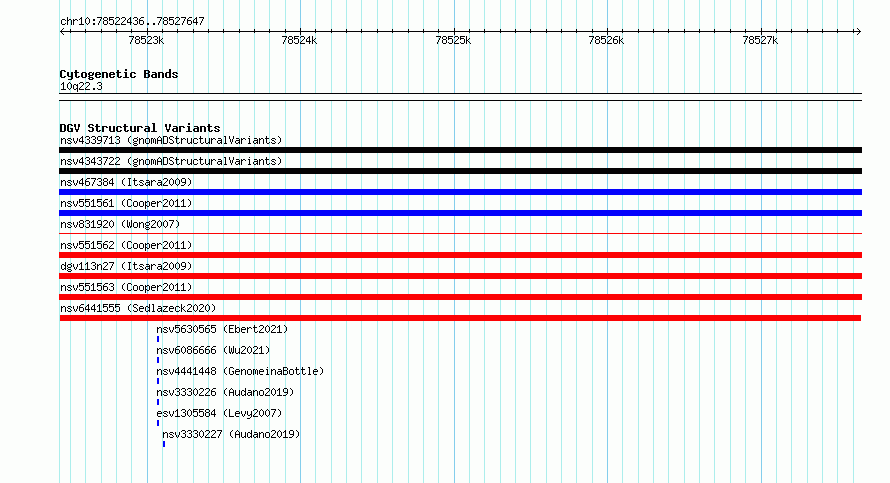Click the 10q22.3 band label
Viewport: 890px width, 483px height.
[x=81, y=86]
